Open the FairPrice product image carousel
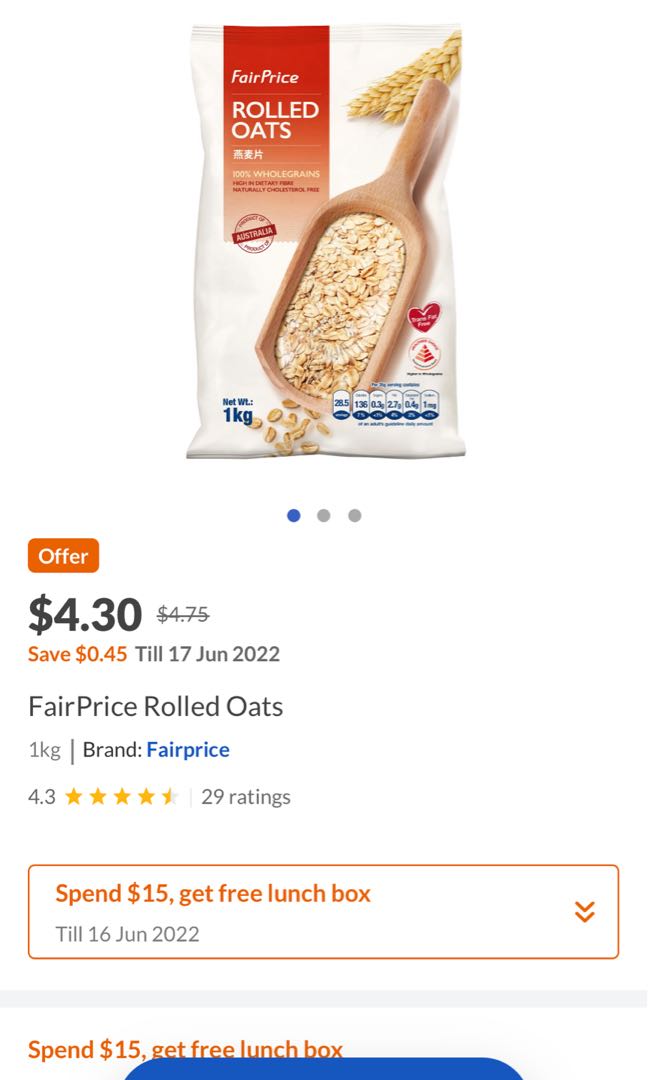This screenshot has width=648, height=1080. coord(324,240)
